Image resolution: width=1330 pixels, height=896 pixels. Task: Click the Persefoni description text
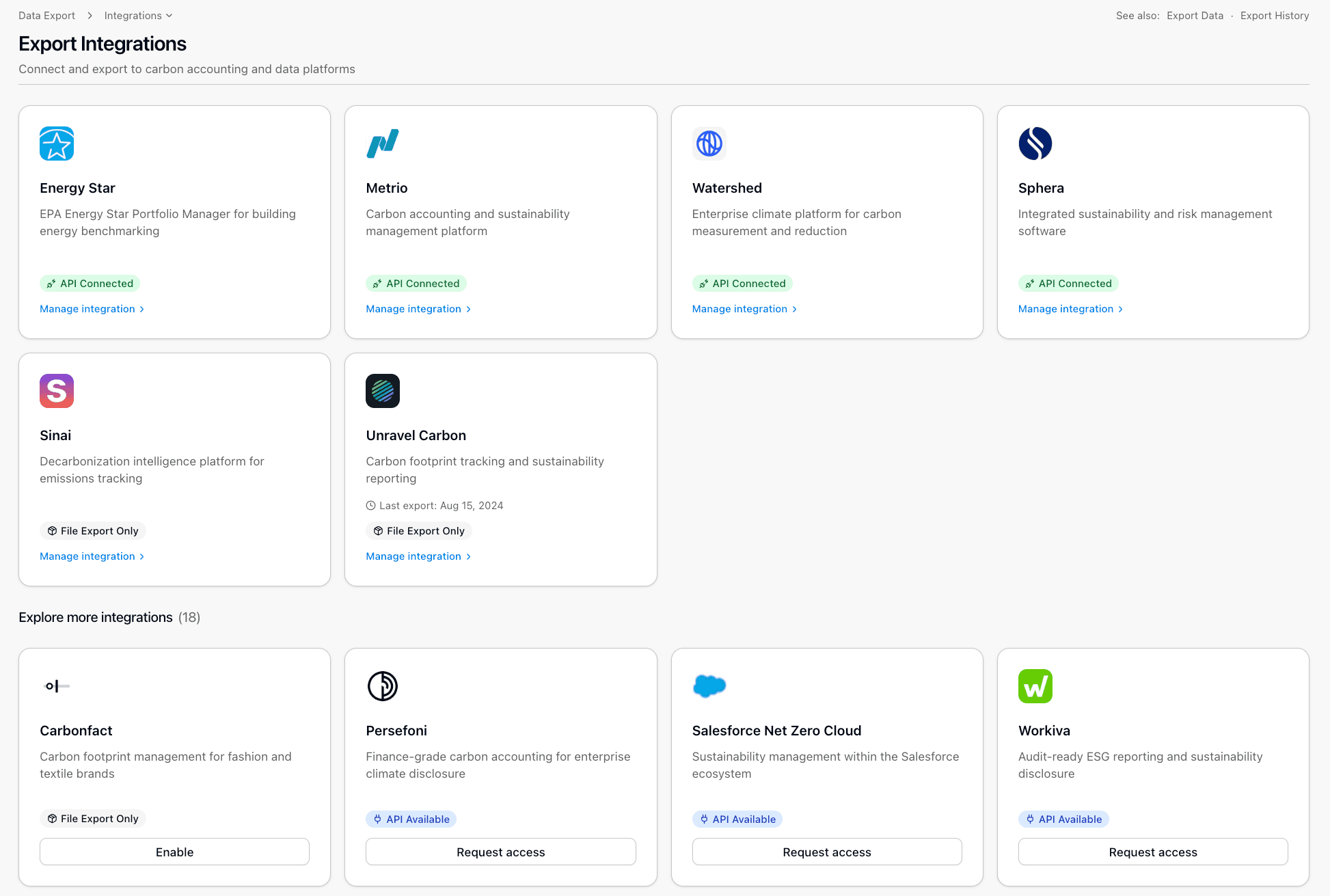498,765
